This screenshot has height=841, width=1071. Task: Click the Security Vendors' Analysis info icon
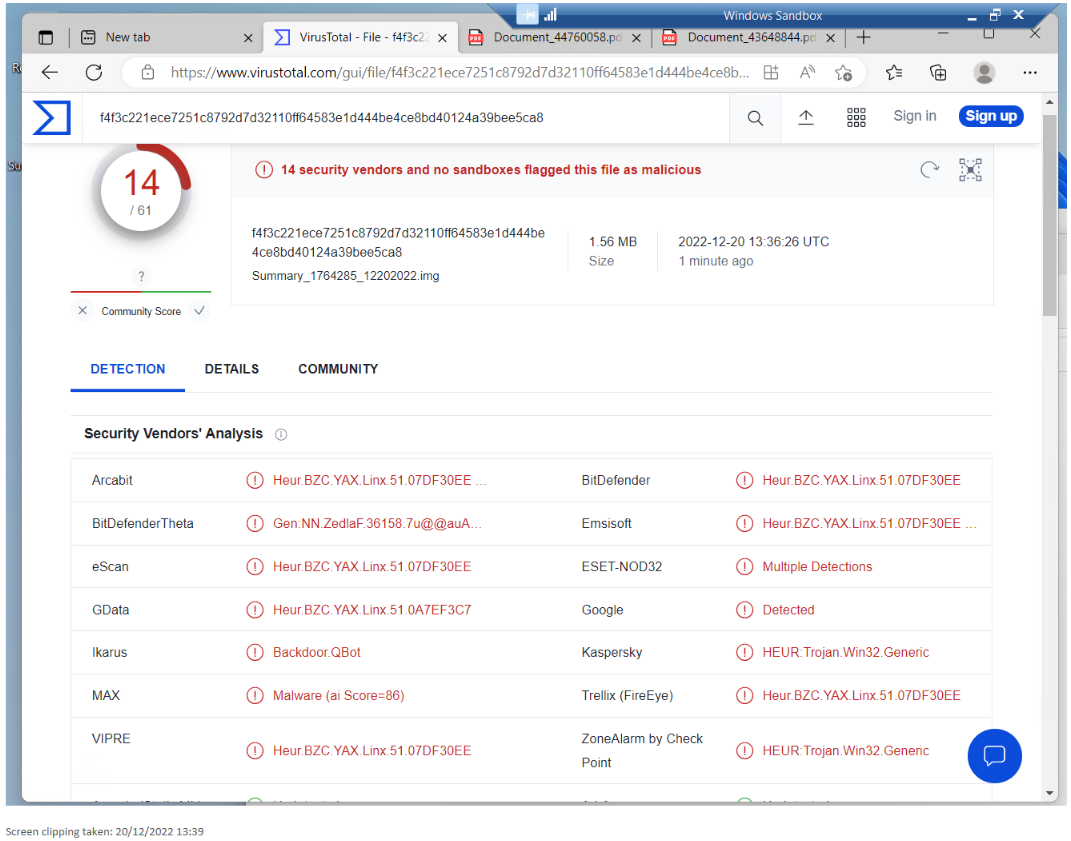pos(281,435)
